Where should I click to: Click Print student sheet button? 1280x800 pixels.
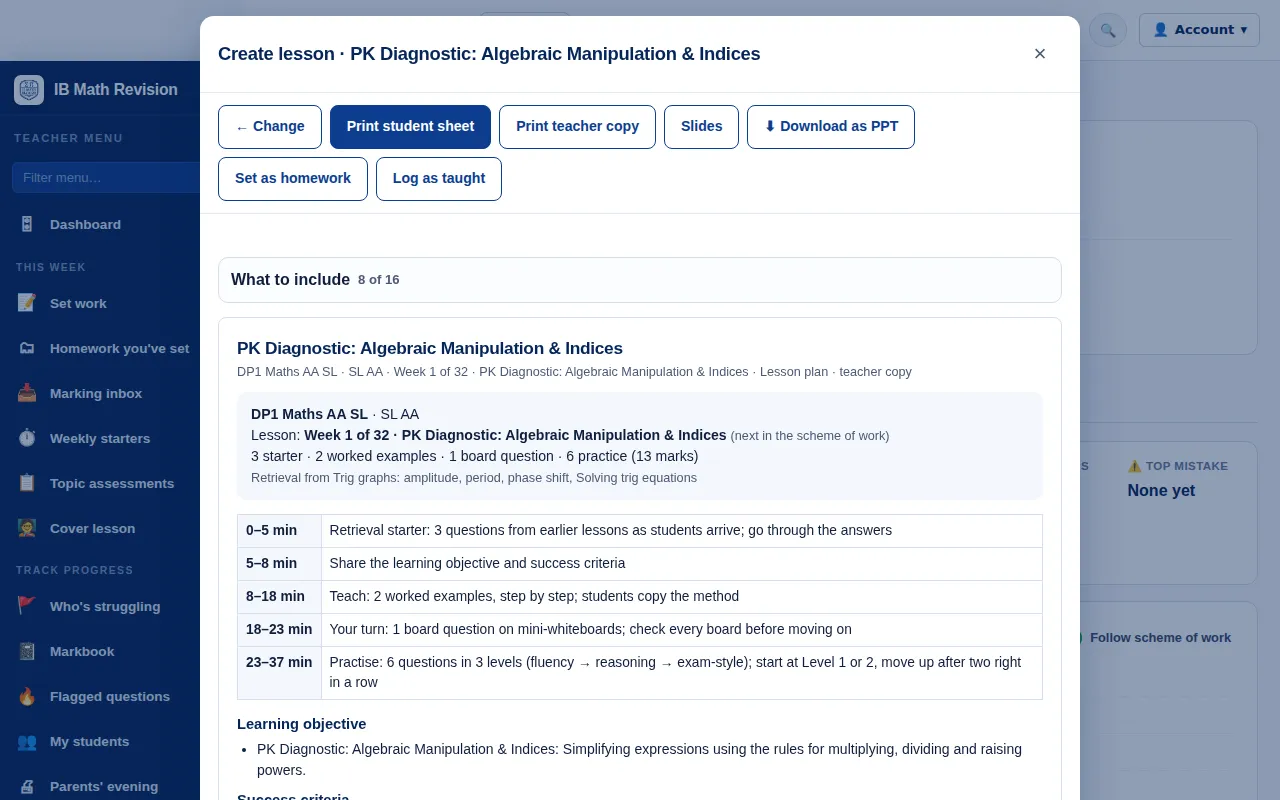(410, 127)
